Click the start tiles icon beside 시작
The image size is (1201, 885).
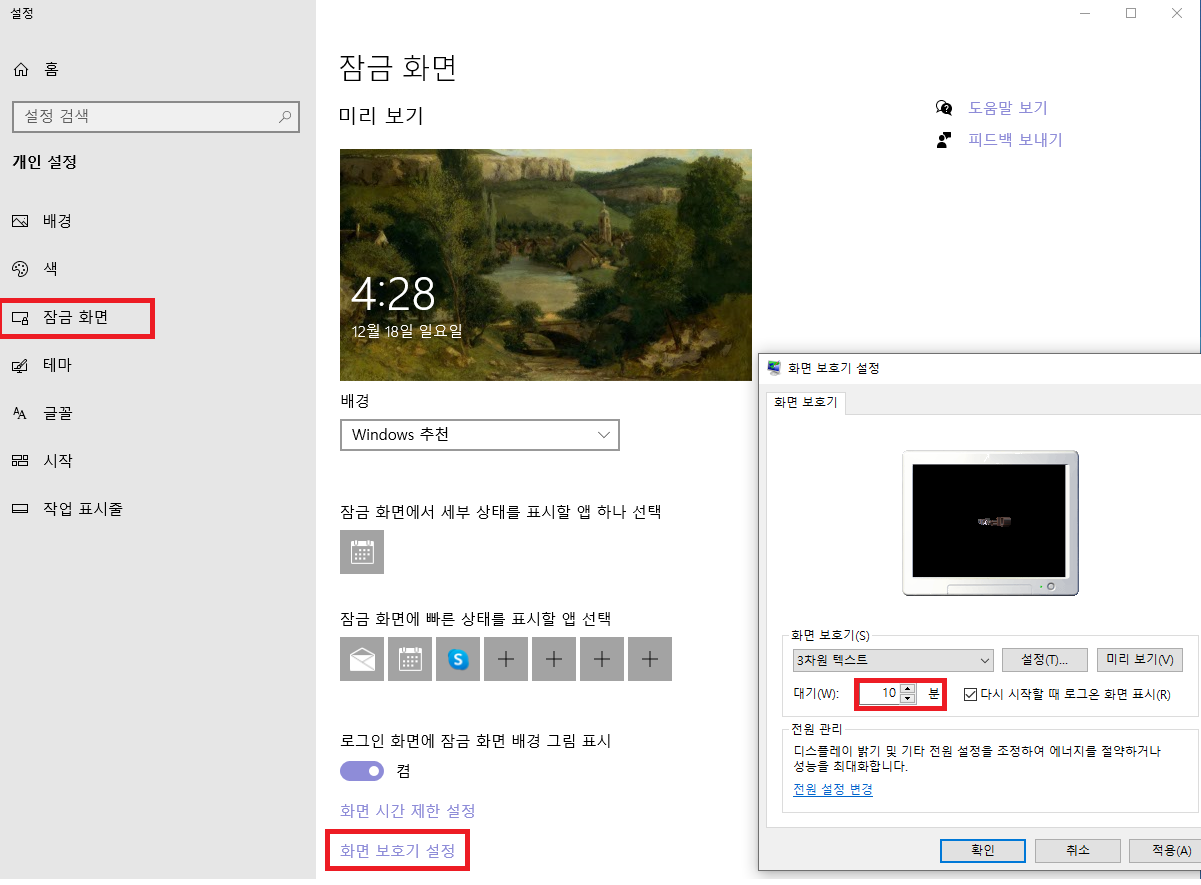(20, 461)
